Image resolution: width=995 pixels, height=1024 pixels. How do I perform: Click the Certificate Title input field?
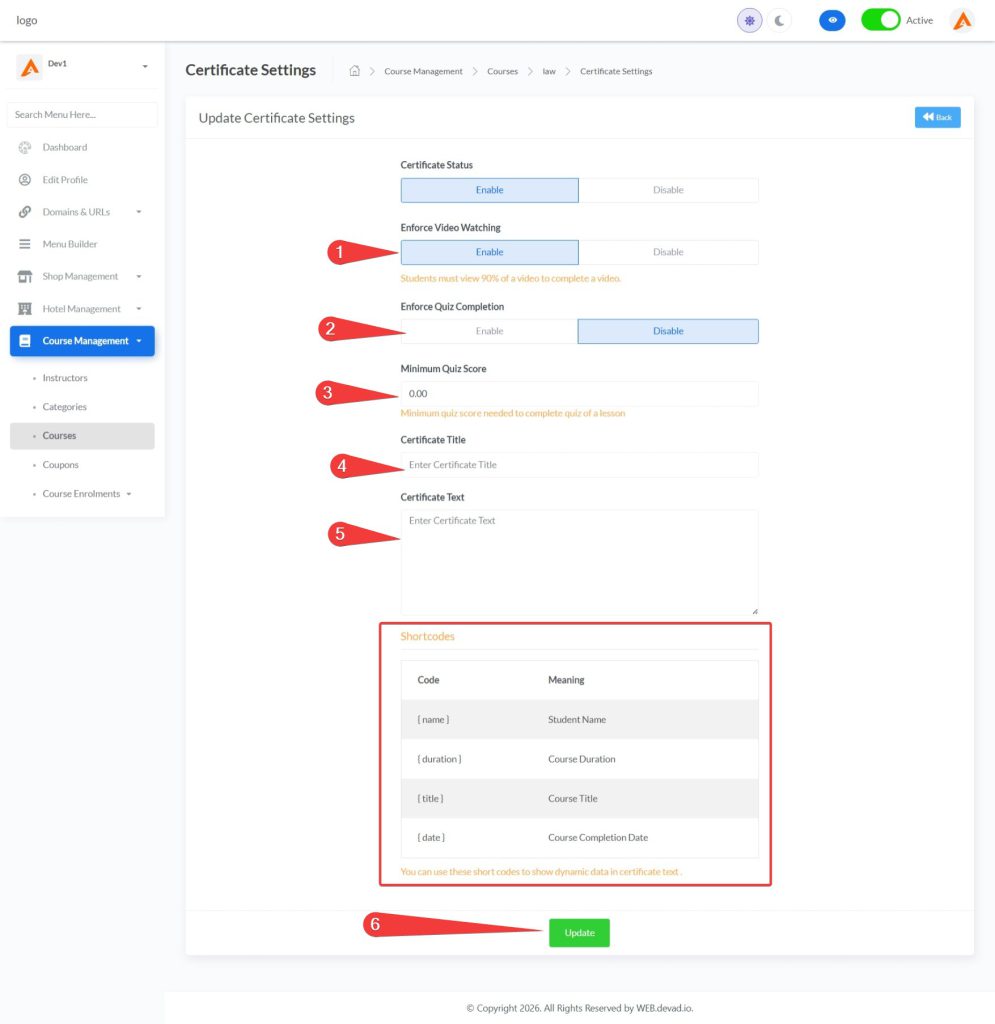pyautogui.click(x=579, y=465)
